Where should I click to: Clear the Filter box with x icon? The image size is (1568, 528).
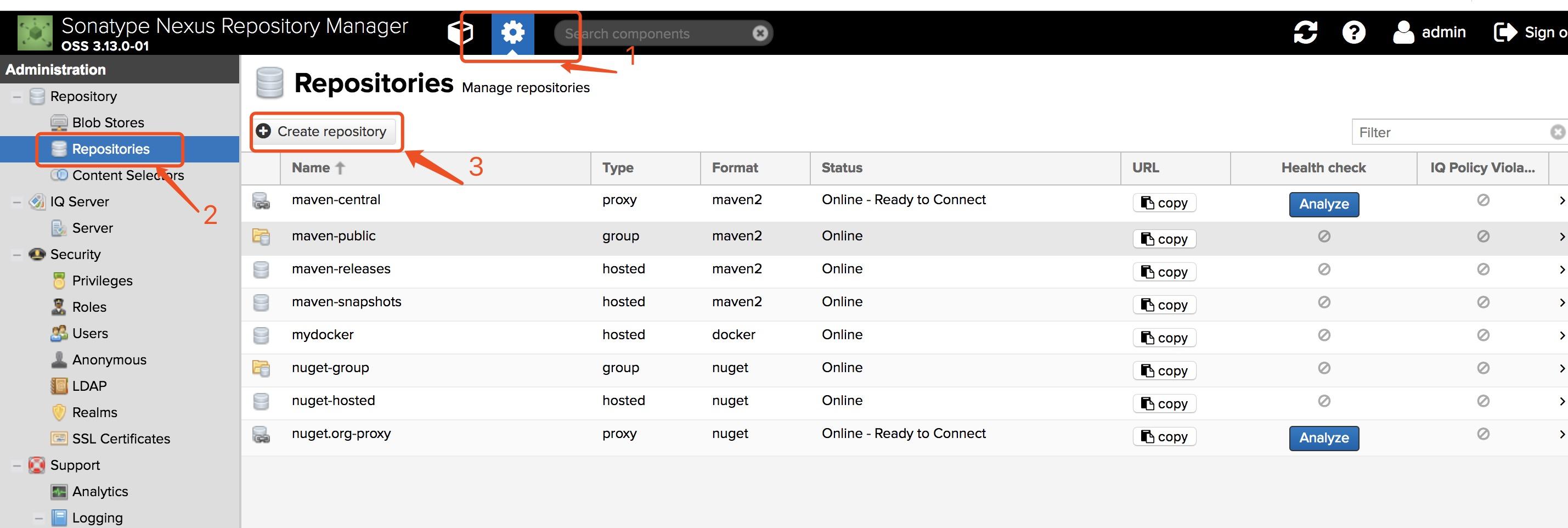pos(1557,132)
